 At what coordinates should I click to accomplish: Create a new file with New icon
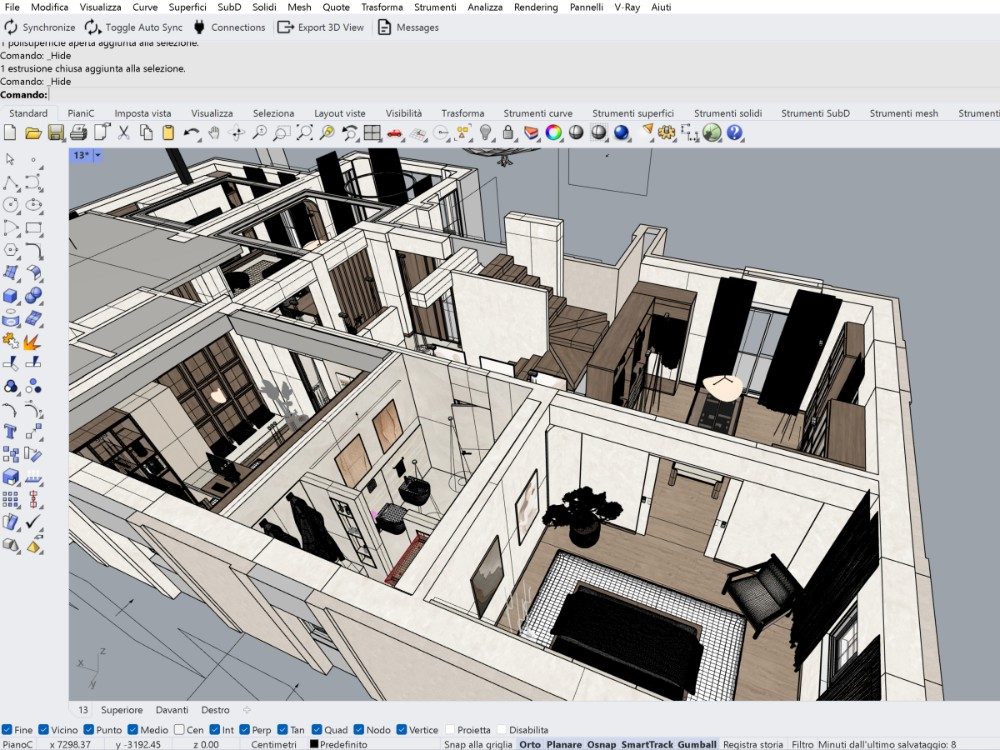coord(10,133)
